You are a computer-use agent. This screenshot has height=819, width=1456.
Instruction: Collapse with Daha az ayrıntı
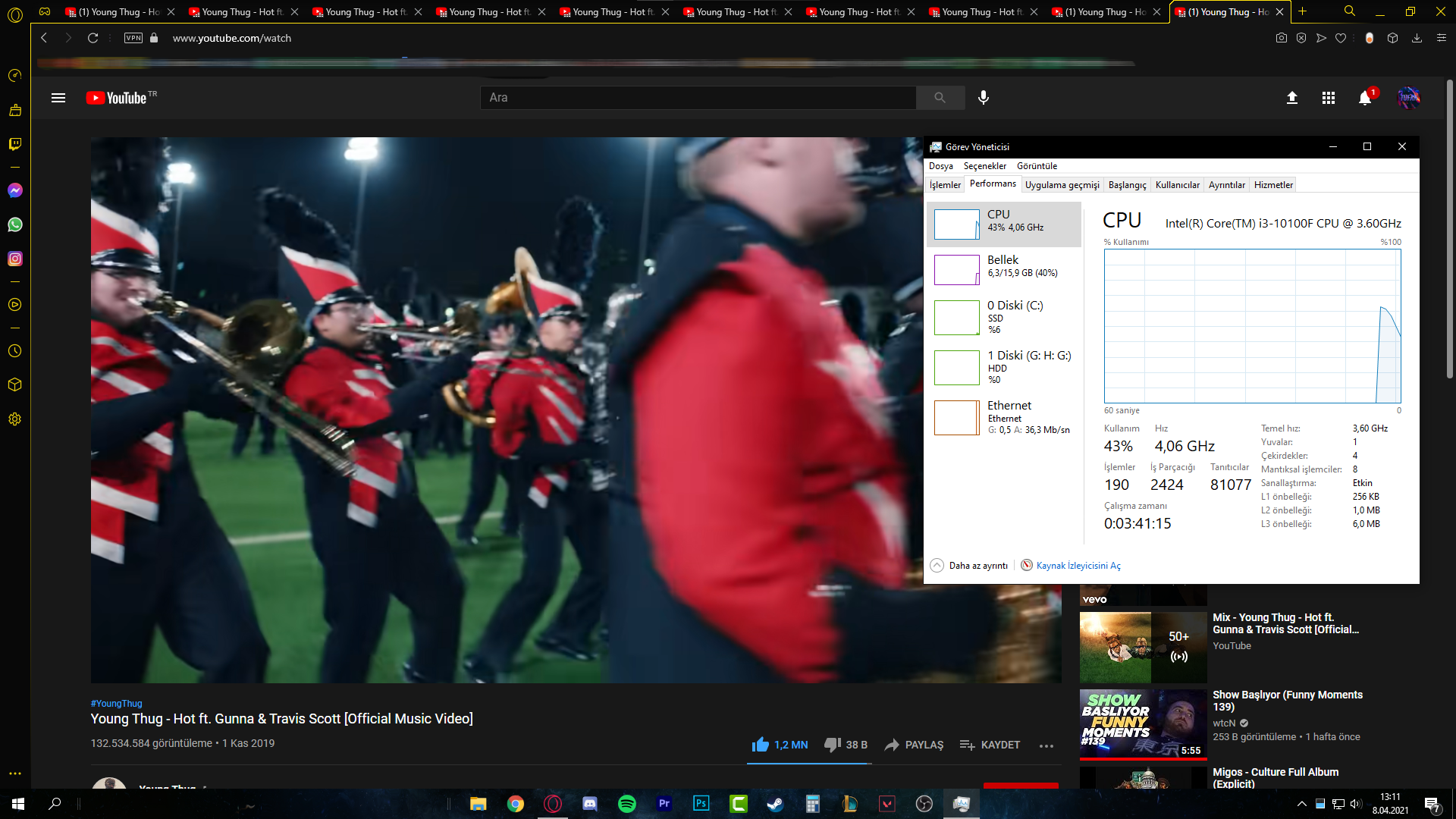969,566
